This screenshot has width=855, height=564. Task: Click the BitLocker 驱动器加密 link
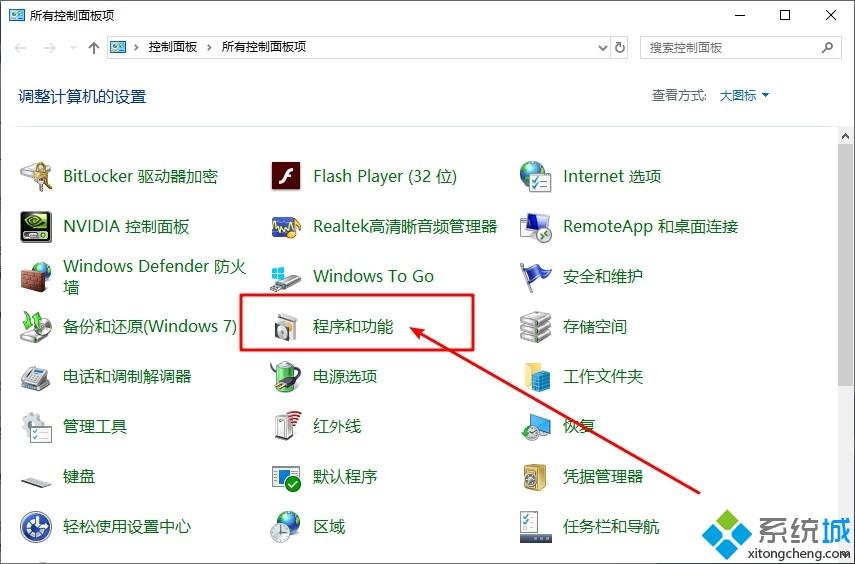click(x=141, y=176)
